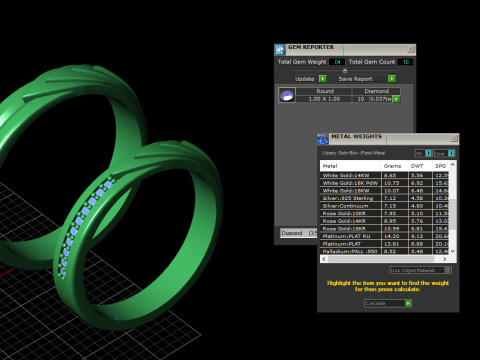Image resolution: width=480 pixels, height=360 pixels.
Task: Select the Rose Gold:14KR row
Action: coord(385,221)
